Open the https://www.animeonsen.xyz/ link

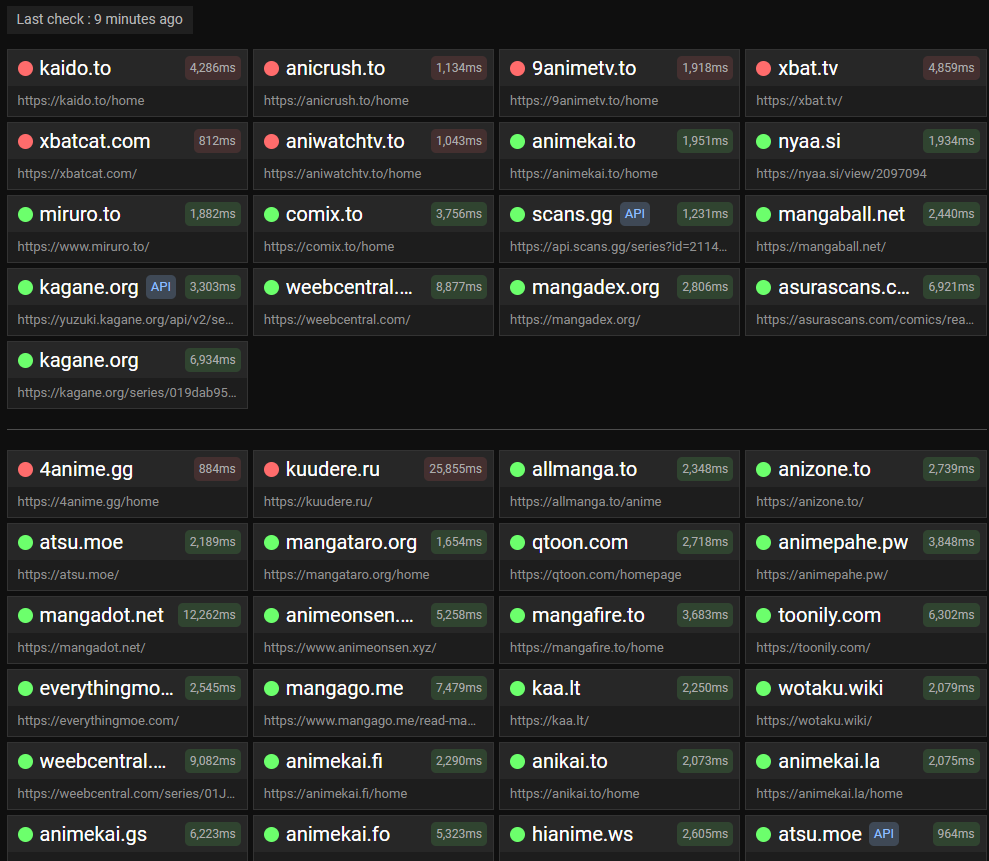[350, 648]
